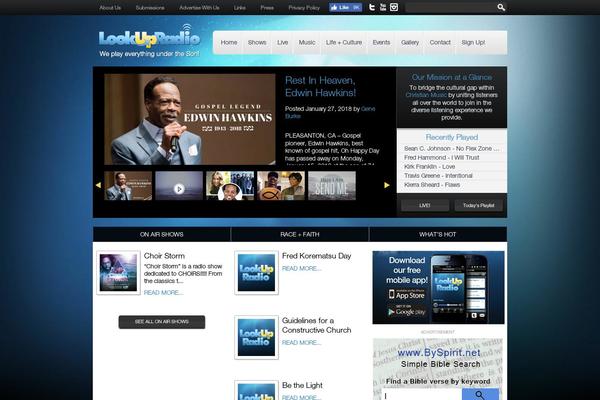The width and height of the screenshot is (600, 400).
Task: Go to next slider thumbnails with right arrow
Action: [387, 185]
